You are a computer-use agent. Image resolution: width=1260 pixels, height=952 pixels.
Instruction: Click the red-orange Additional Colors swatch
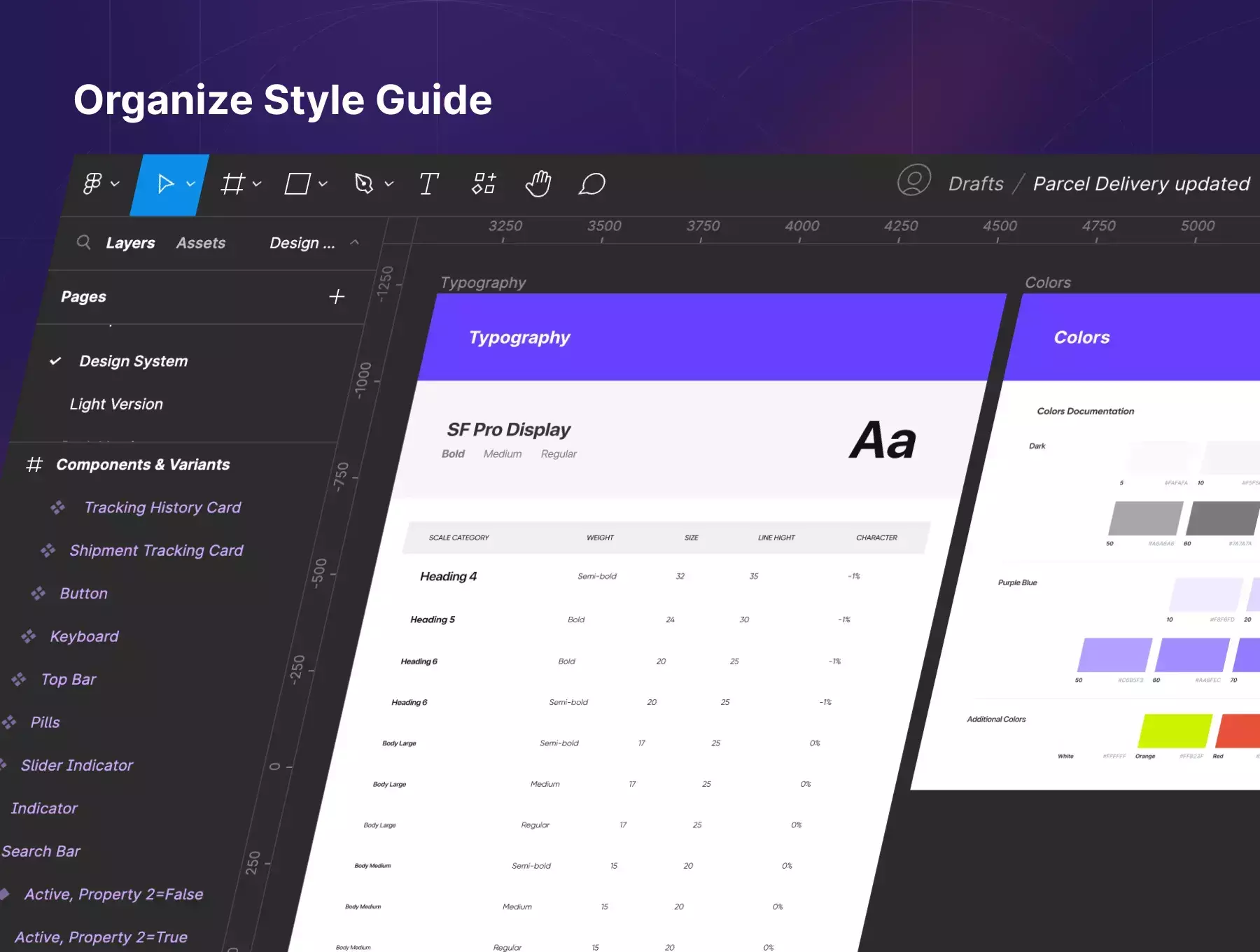click(1238, 731)
